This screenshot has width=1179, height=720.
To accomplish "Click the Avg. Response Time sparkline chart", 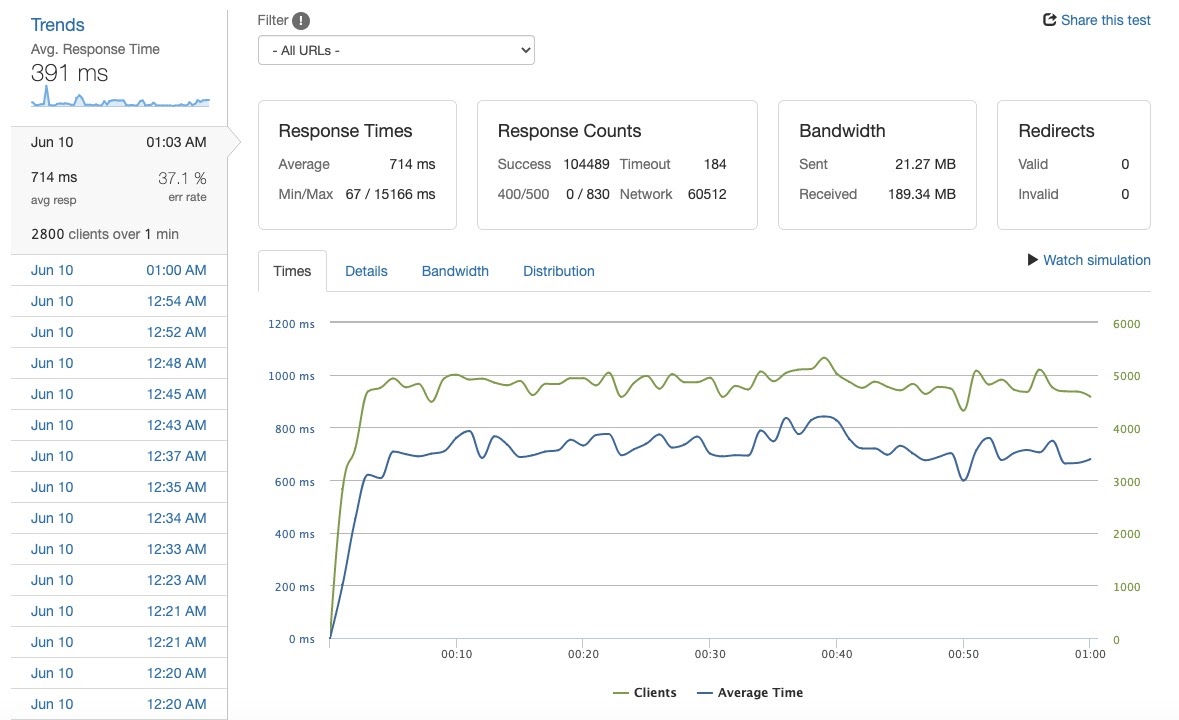I will 120,98.
